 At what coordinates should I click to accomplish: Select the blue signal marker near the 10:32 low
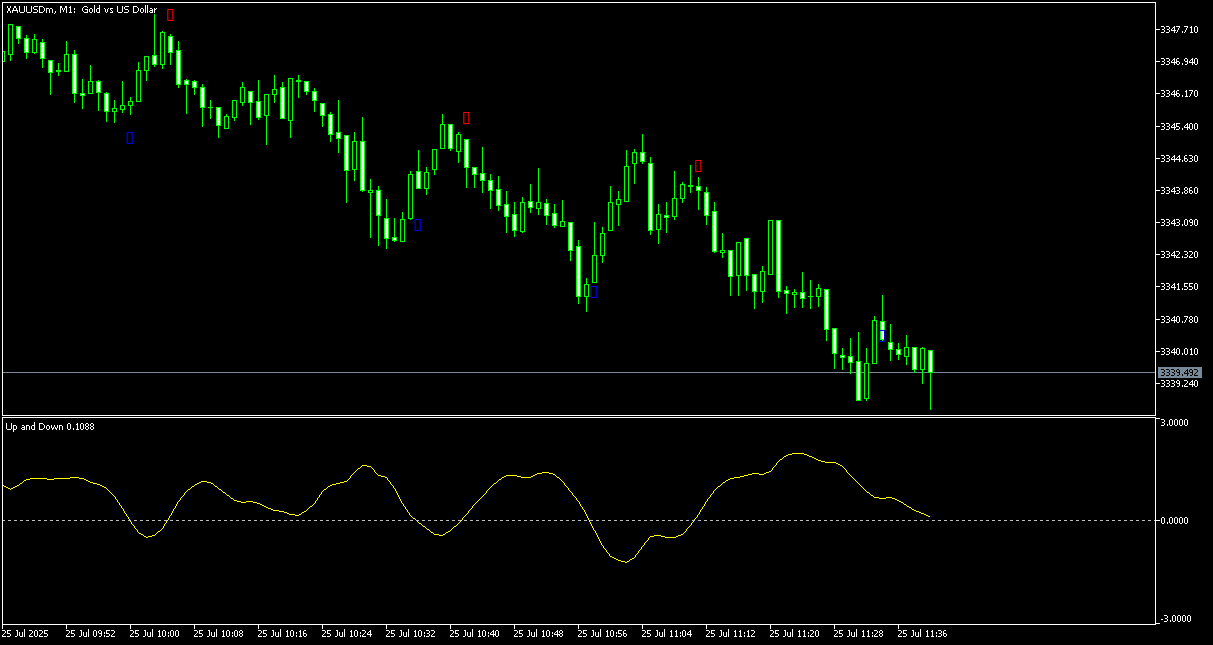pyautogui.click(x=418, y=225)
